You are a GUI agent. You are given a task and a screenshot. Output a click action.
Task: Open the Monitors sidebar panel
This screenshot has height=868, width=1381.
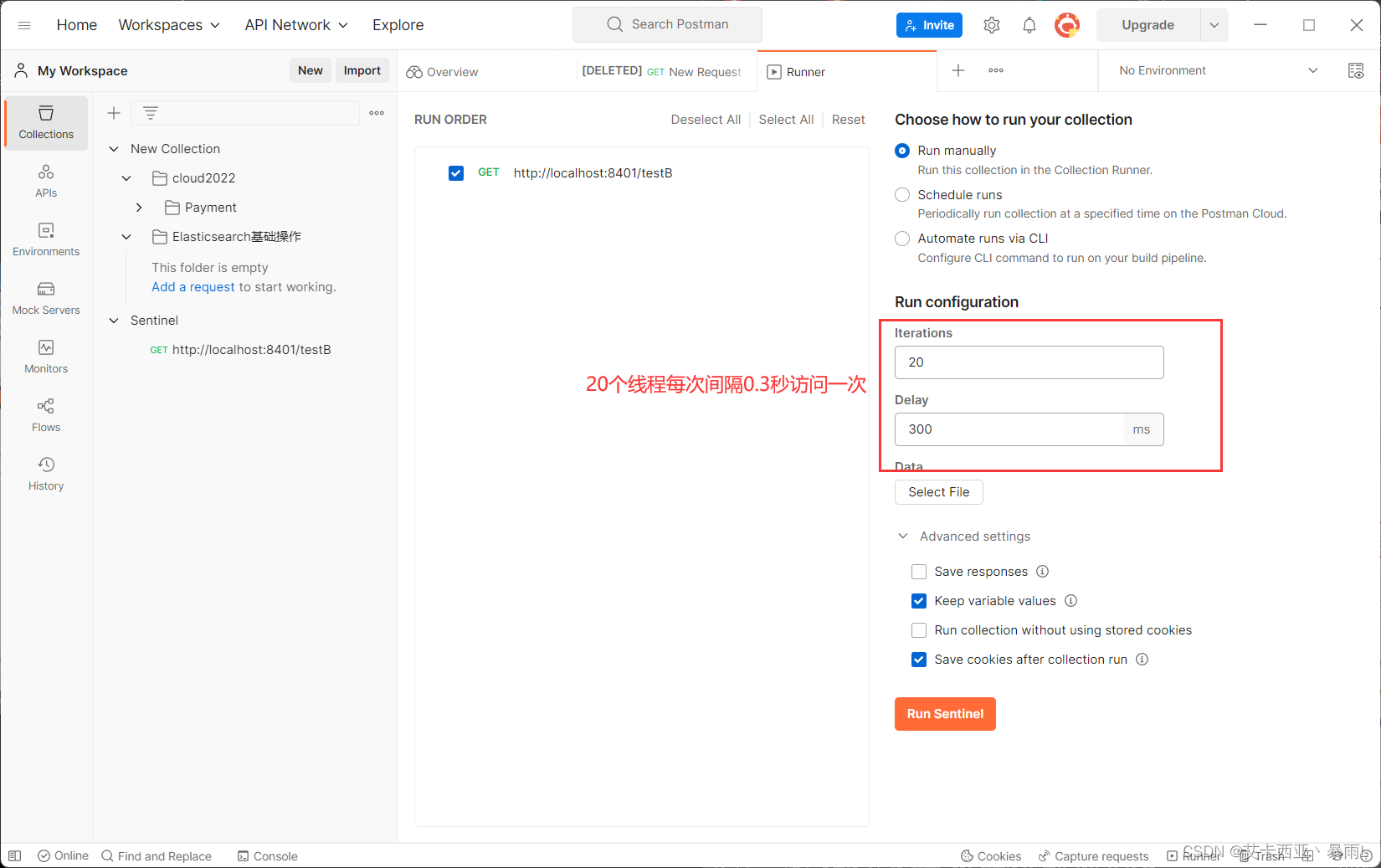point(46,357)
